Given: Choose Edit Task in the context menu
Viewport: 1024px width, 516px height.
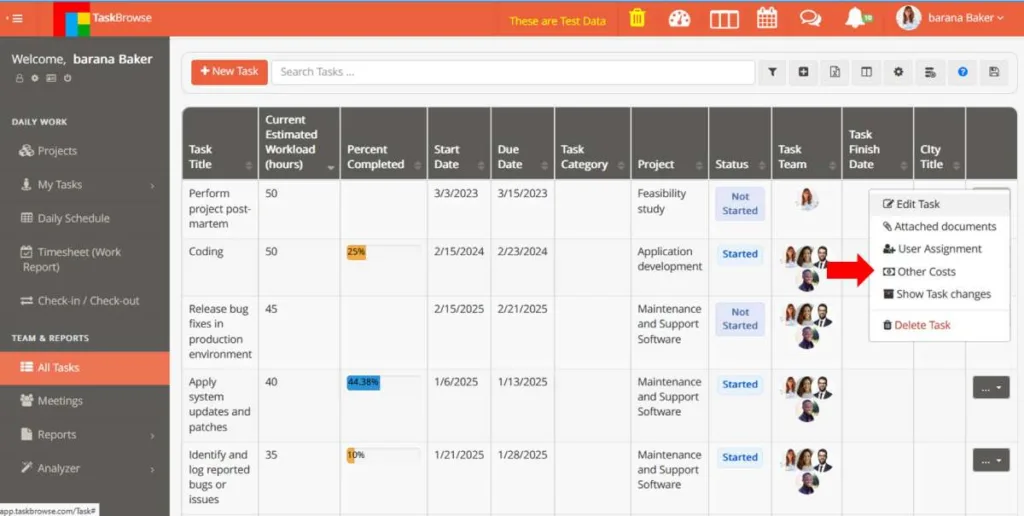Looking at the screenshot, I should pos(917,204).
